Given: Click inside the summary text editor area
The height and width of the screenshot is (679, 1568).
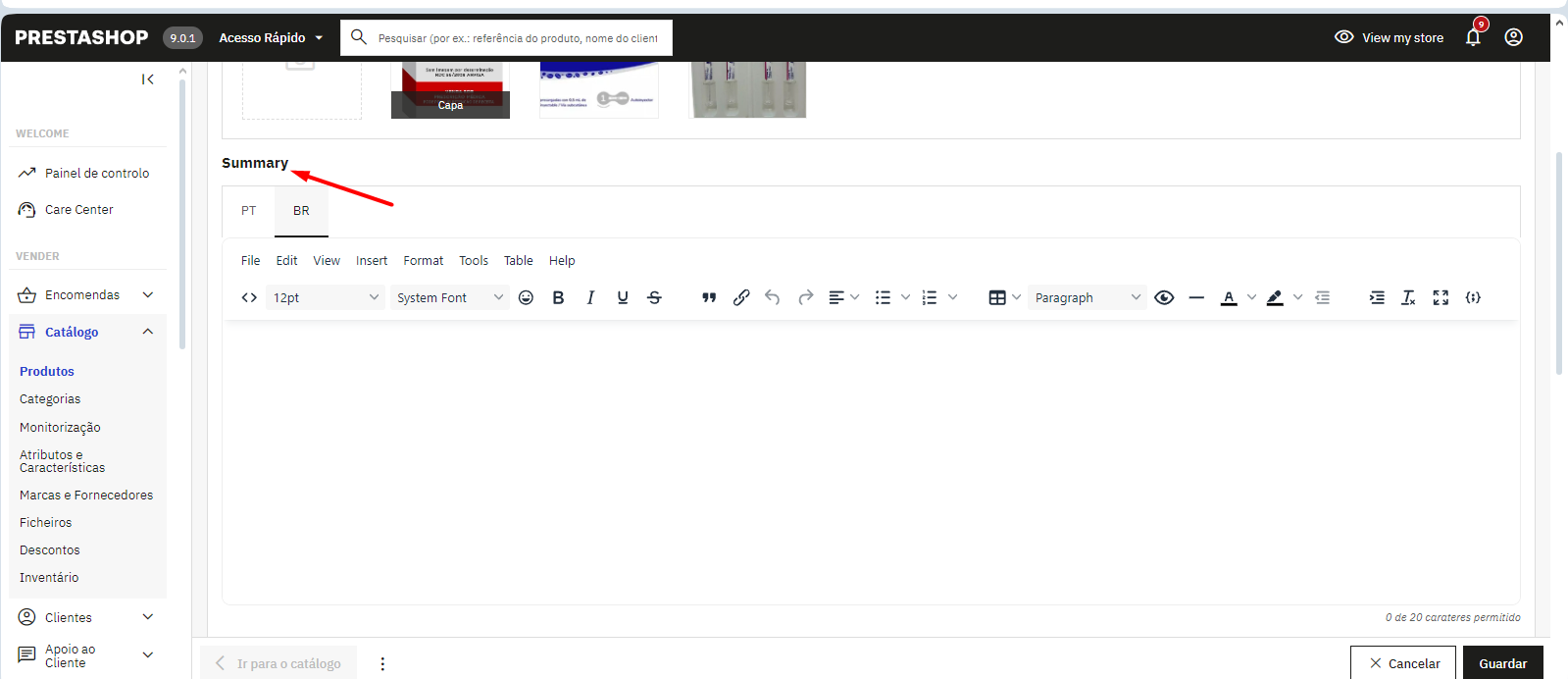Looking at the screenshot, I should tap(871, 461).
